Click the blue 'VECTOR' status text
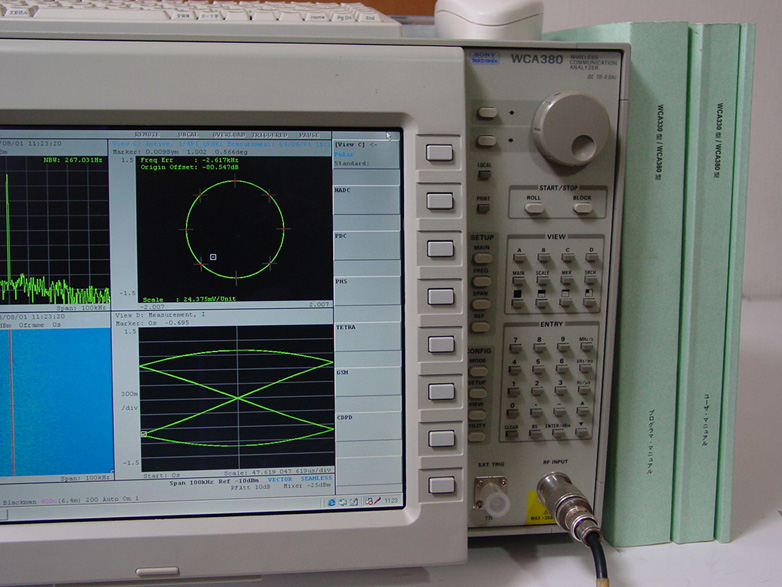Screen dimensions: 782x587 pos(280,479)
